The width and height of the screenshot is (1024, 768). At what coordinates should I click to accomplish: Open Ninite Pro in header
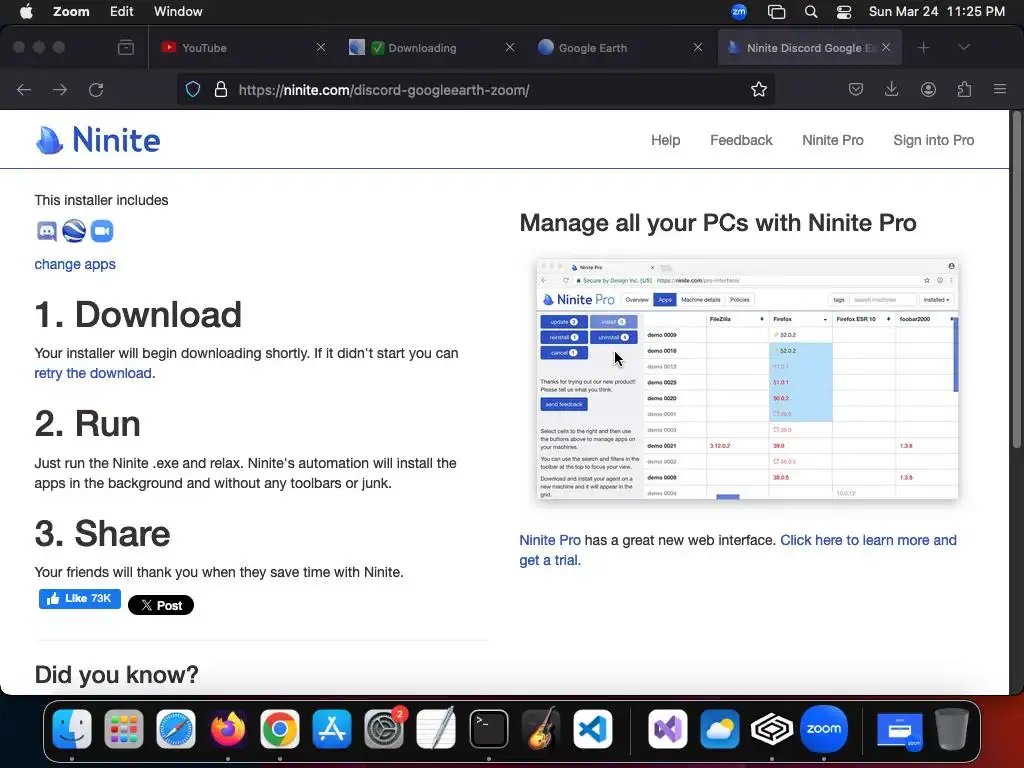833,140
